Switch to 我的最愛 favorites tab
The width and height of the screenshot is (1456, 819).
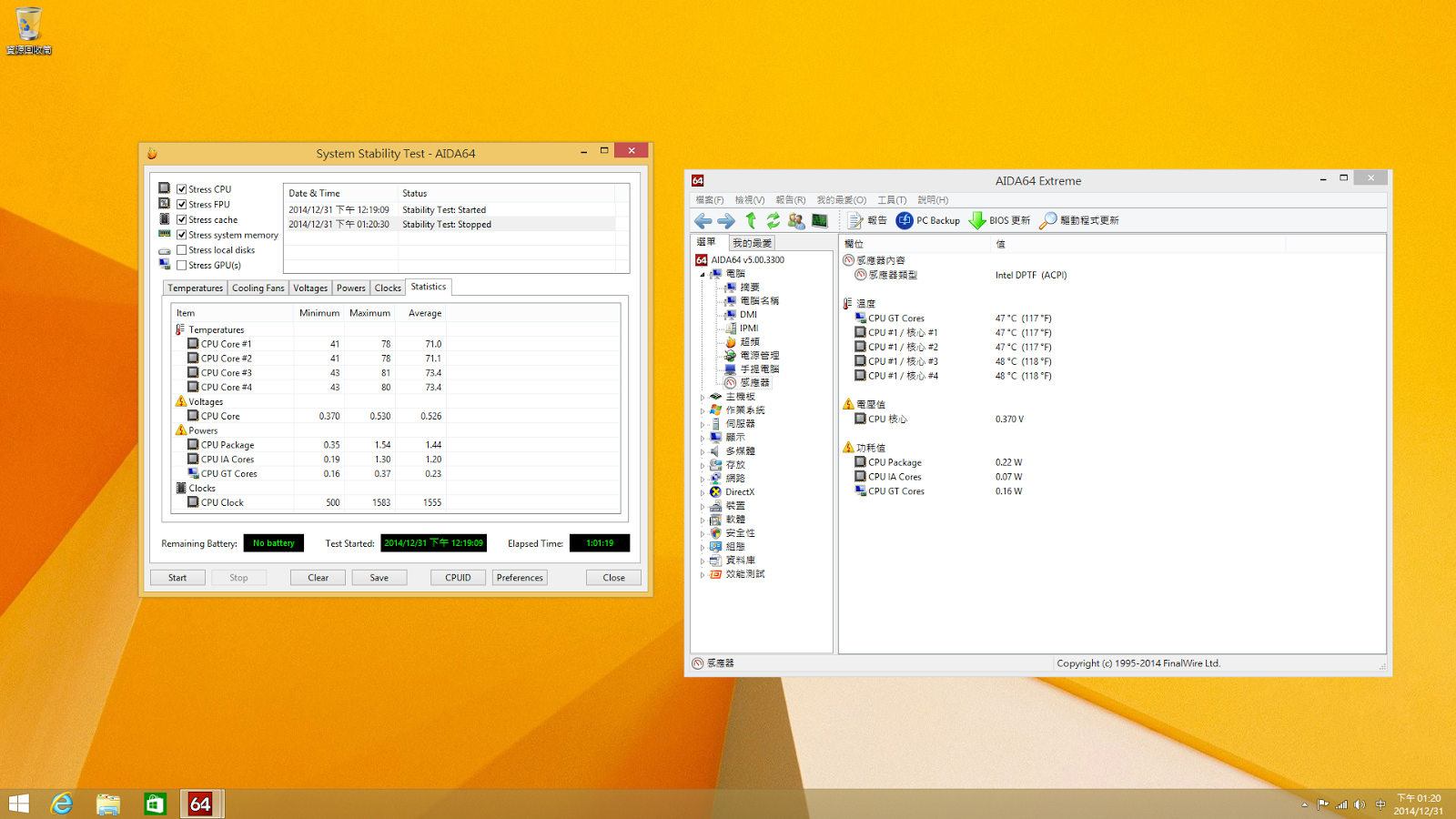[753, 243]
